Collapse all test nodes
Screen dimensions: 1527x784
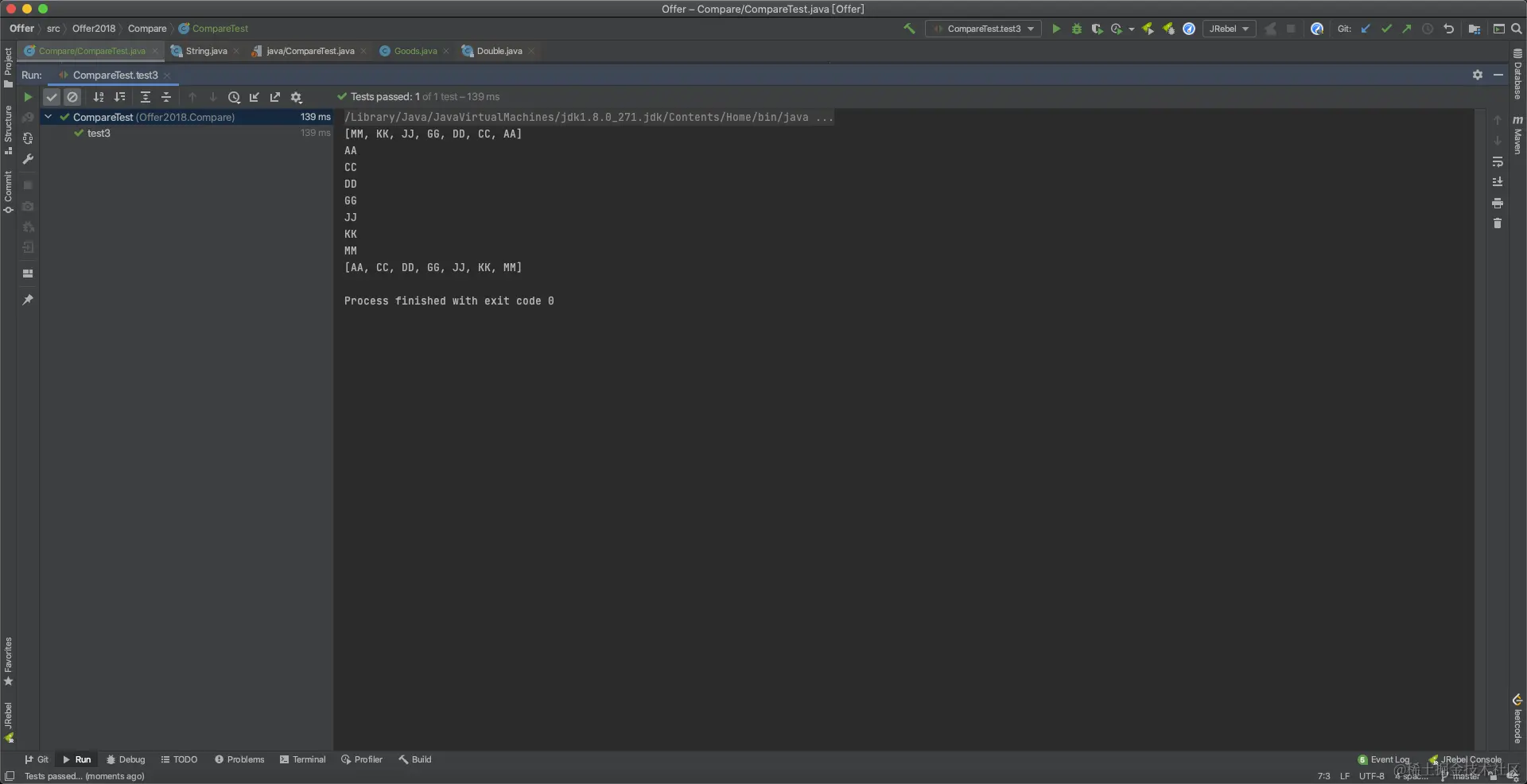pyautogui.click(x=166, y=97)
